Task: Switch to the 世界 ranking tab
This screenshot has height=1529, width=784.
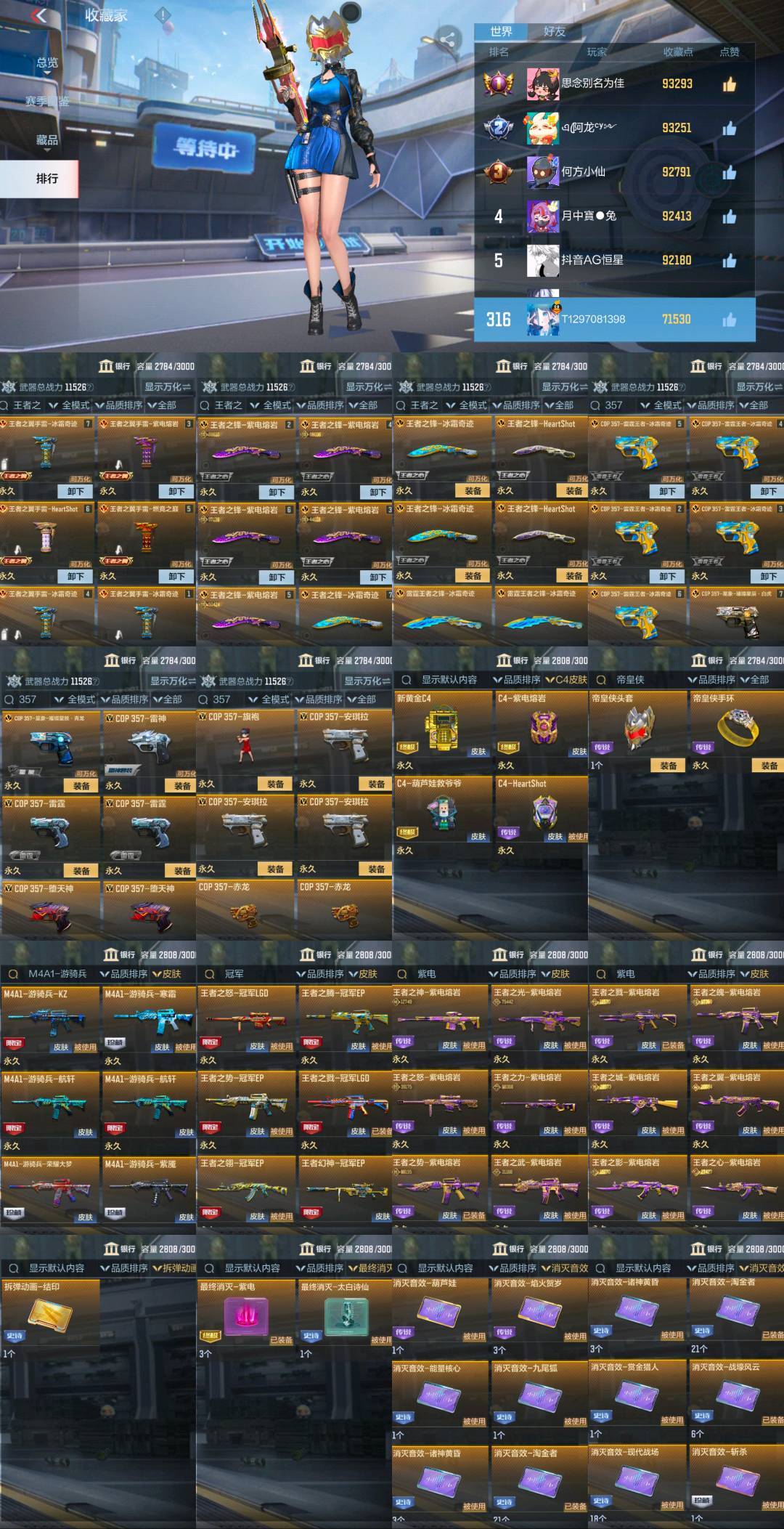Action: click(x=502, y=31)
